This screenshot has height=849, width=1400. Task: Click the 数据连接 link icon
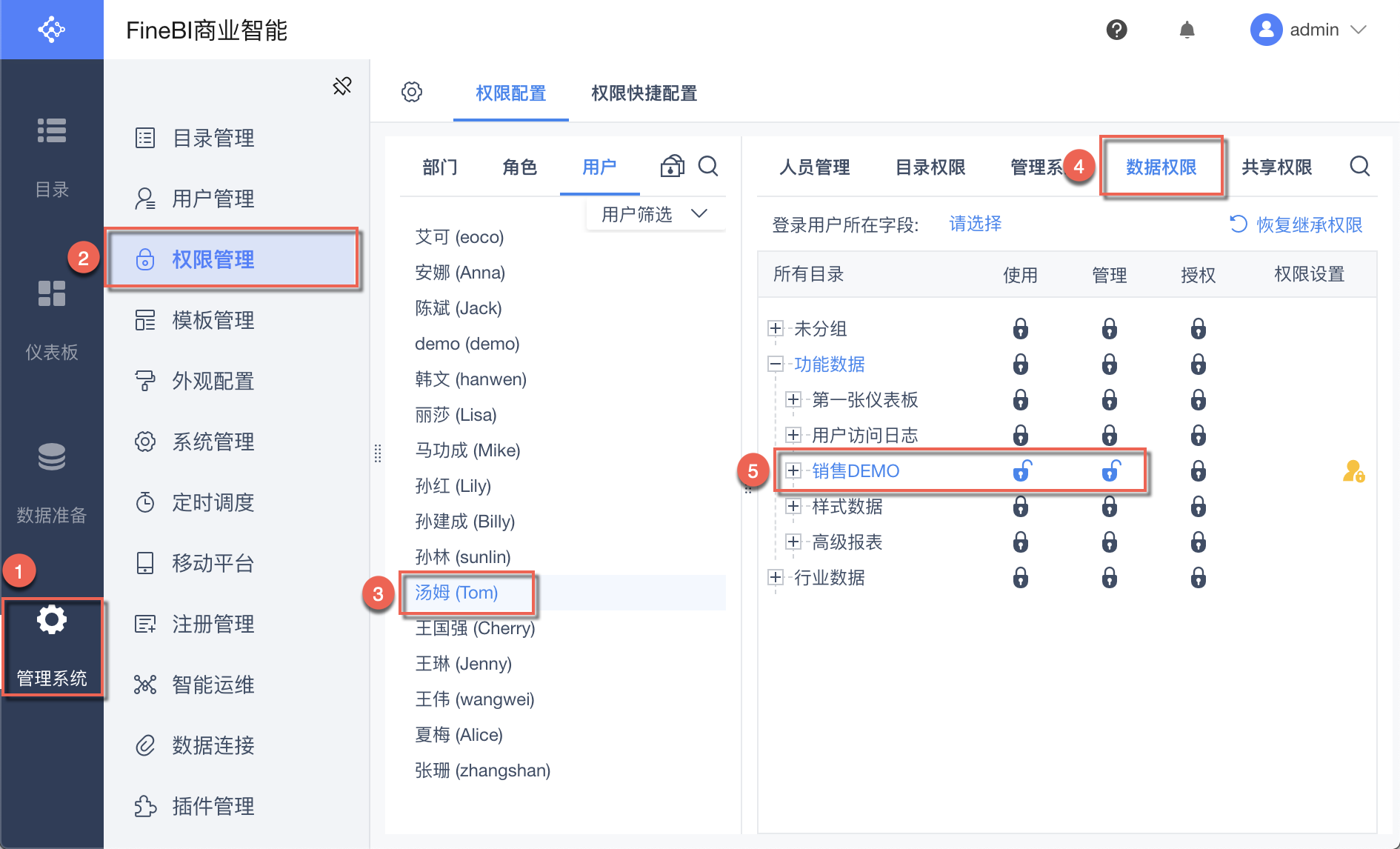(145, 745)
